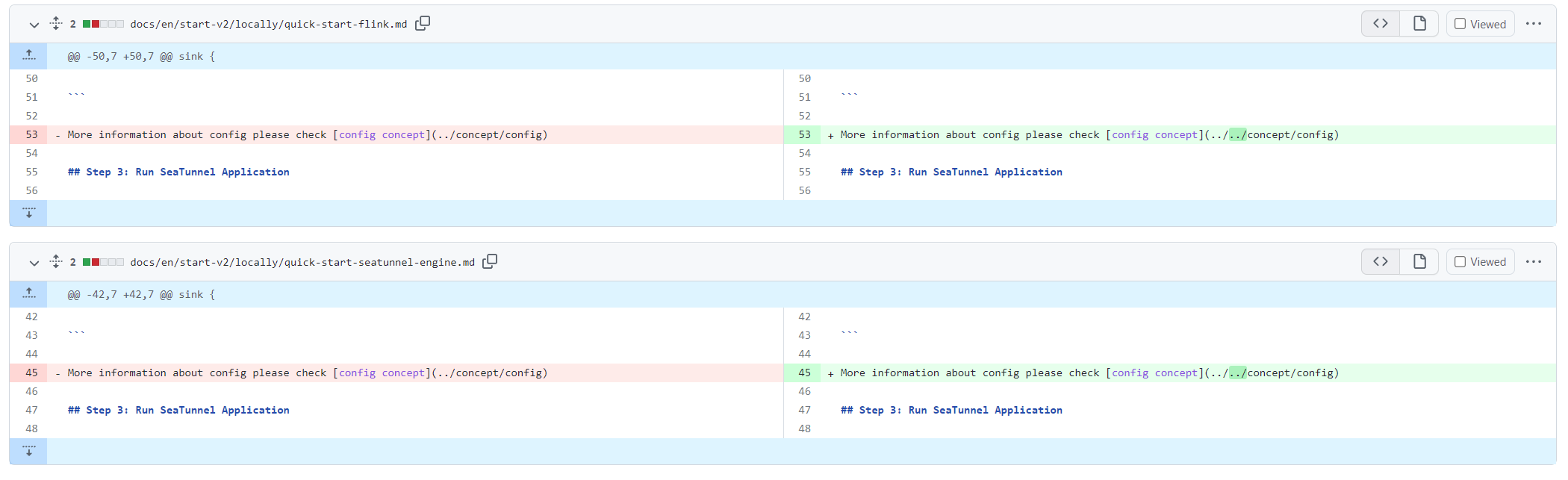The height and width of the screenshot is (480, 1568).
Task: Expand all lines in quick-start-flink.md
Action: (x=56, y=24)
